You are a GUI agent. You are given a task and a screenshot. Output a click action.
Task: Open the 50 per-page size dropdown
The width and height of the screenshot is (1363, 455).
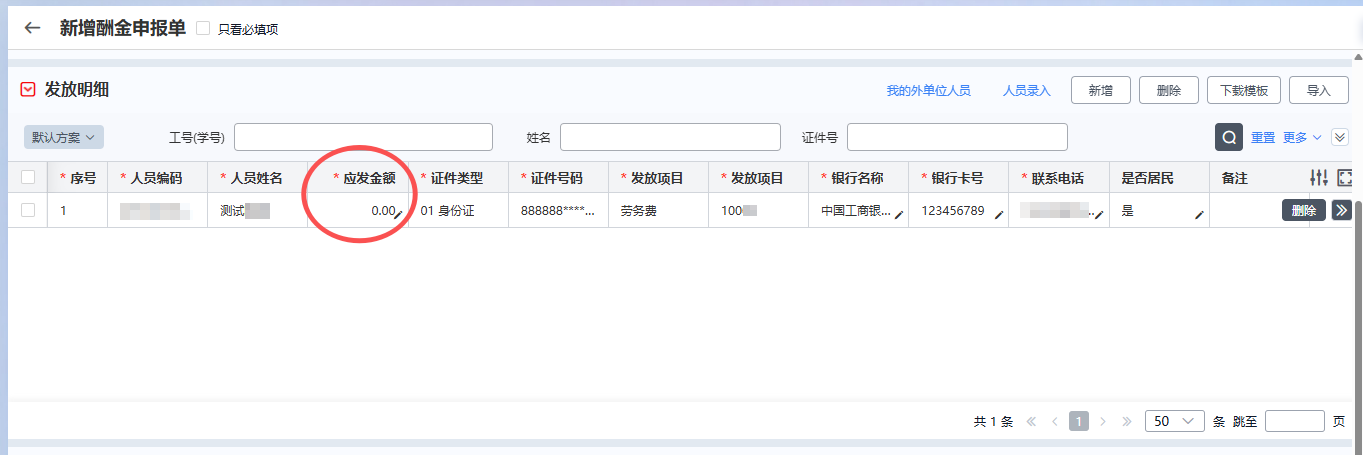tap(1174, 421)
